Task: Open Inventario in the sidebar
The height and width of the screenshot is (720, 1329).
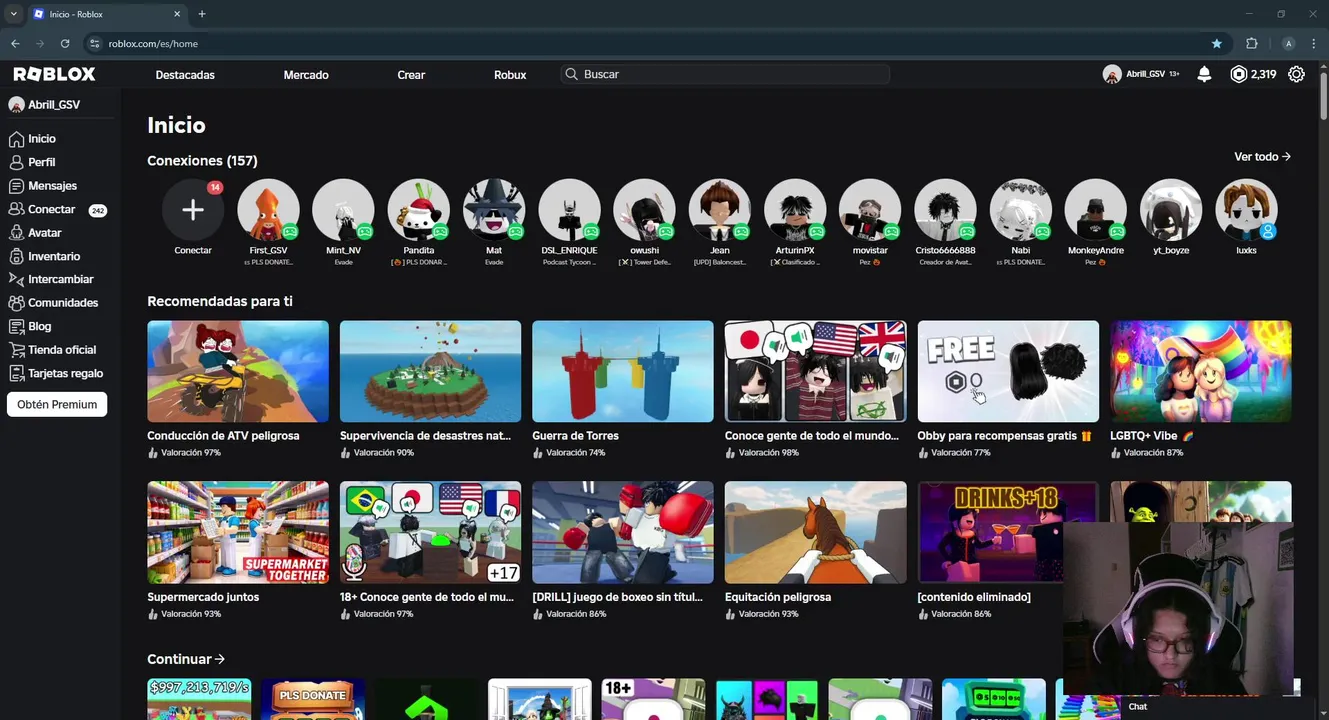Action: [54, 256]
